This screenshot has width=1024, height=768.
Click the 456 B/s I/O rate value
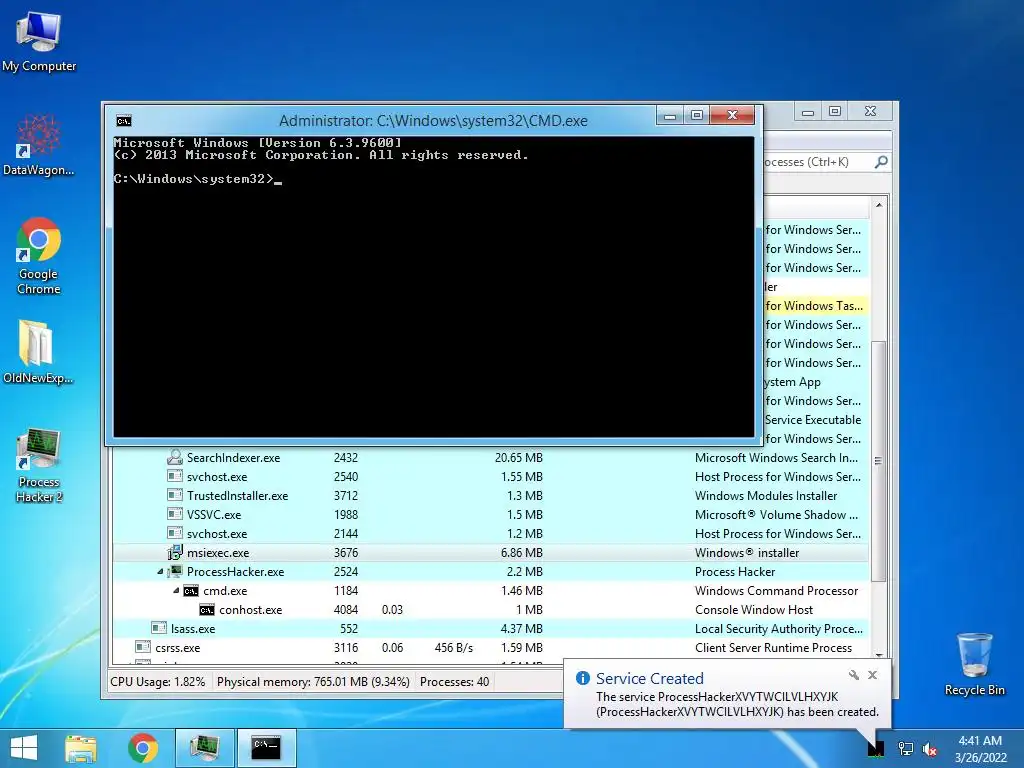(x=453, y=648)
